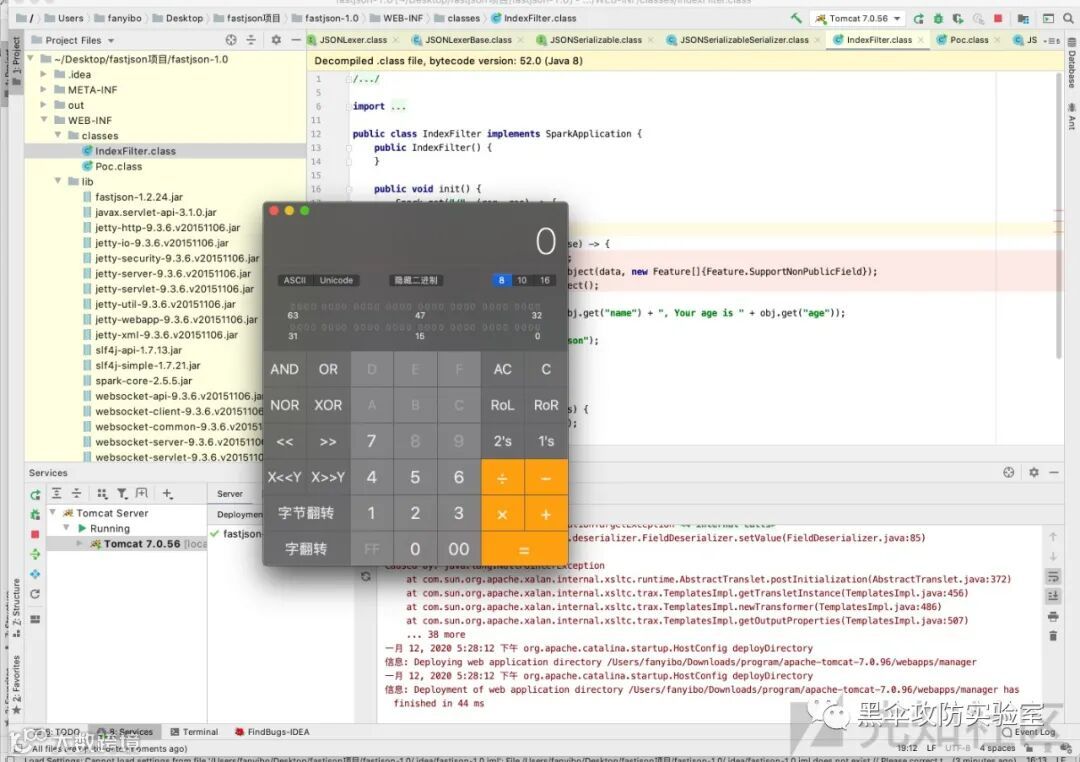Click Collapse All icon in Services toolbar
1080x762 pixels.
(76, 493)
